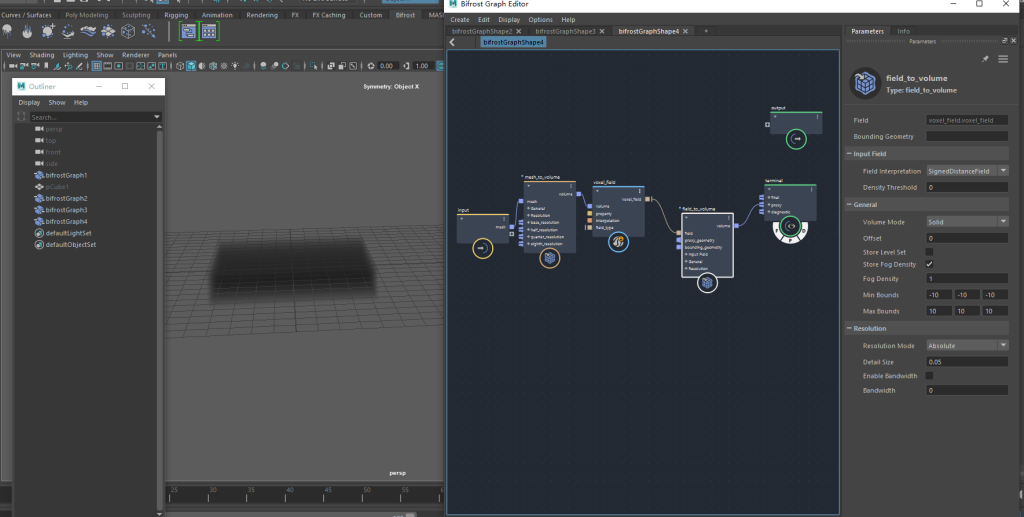Image resolution: width=1024 pixels, height=517 pixels.
Task: Toggle the Store Level Set checkbox
Action: pos(929,251)
